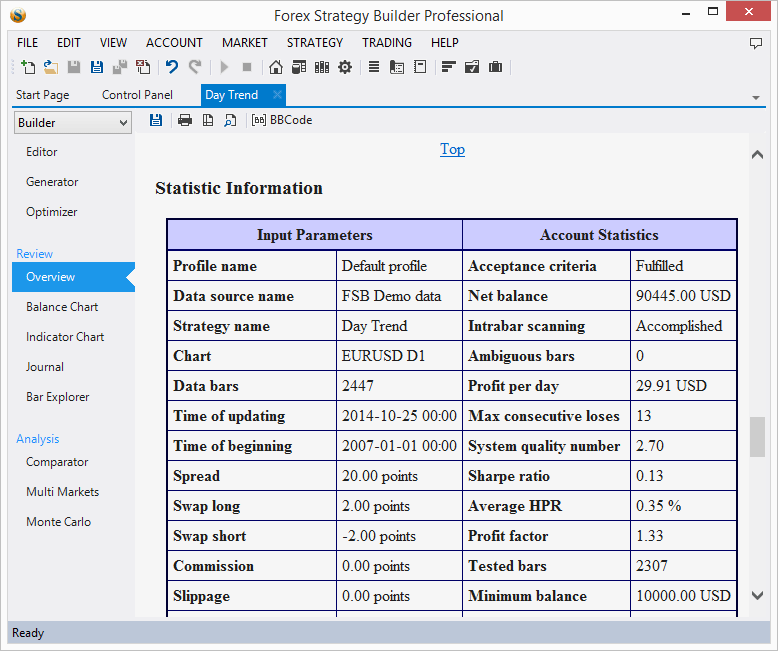Close the Day Trend tab
Screen dimensions: 778x651
point(277,94)
